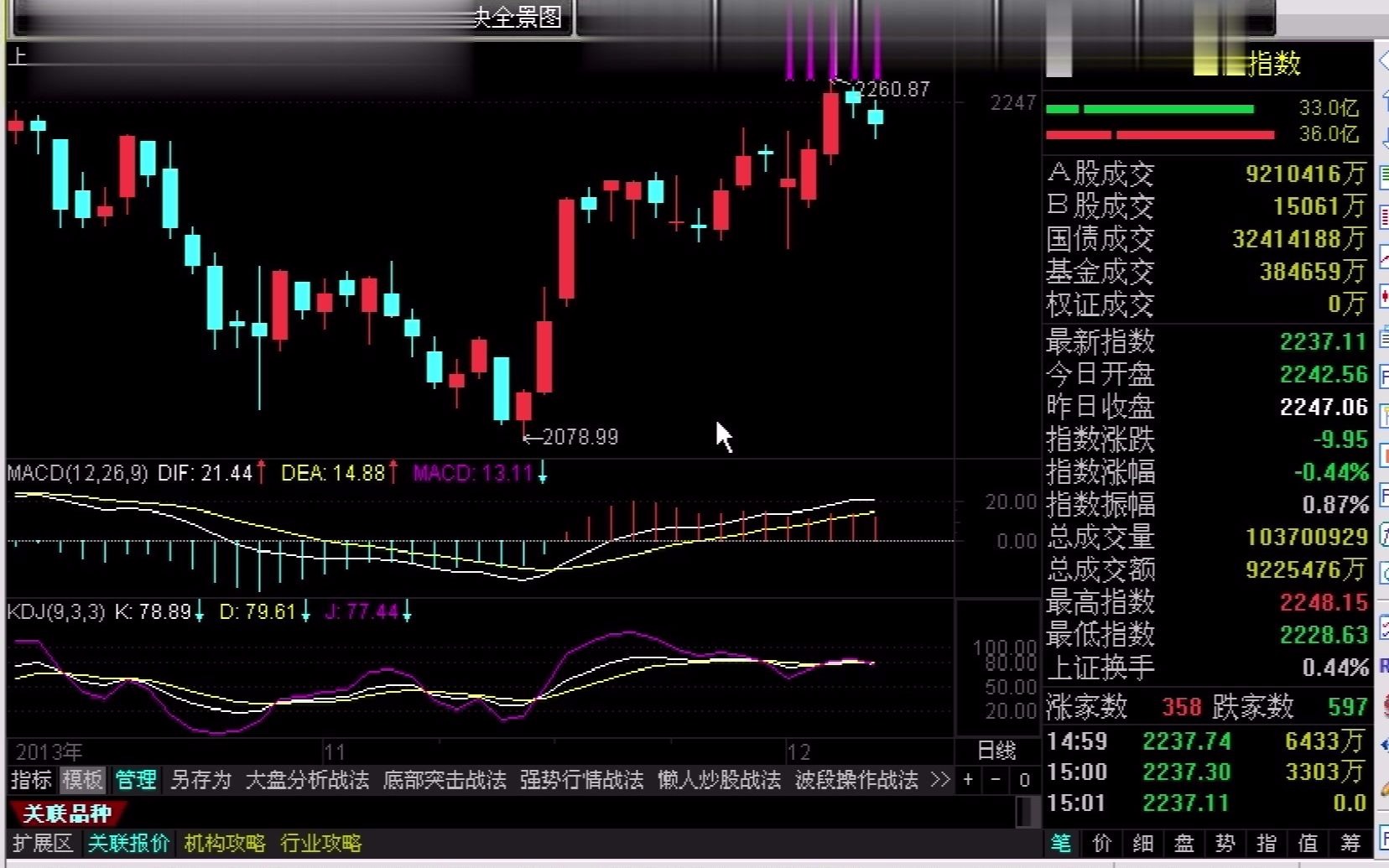Click the 指数振幅 value 0.87%
The image size is (1389, 868).
(1335, 505)
